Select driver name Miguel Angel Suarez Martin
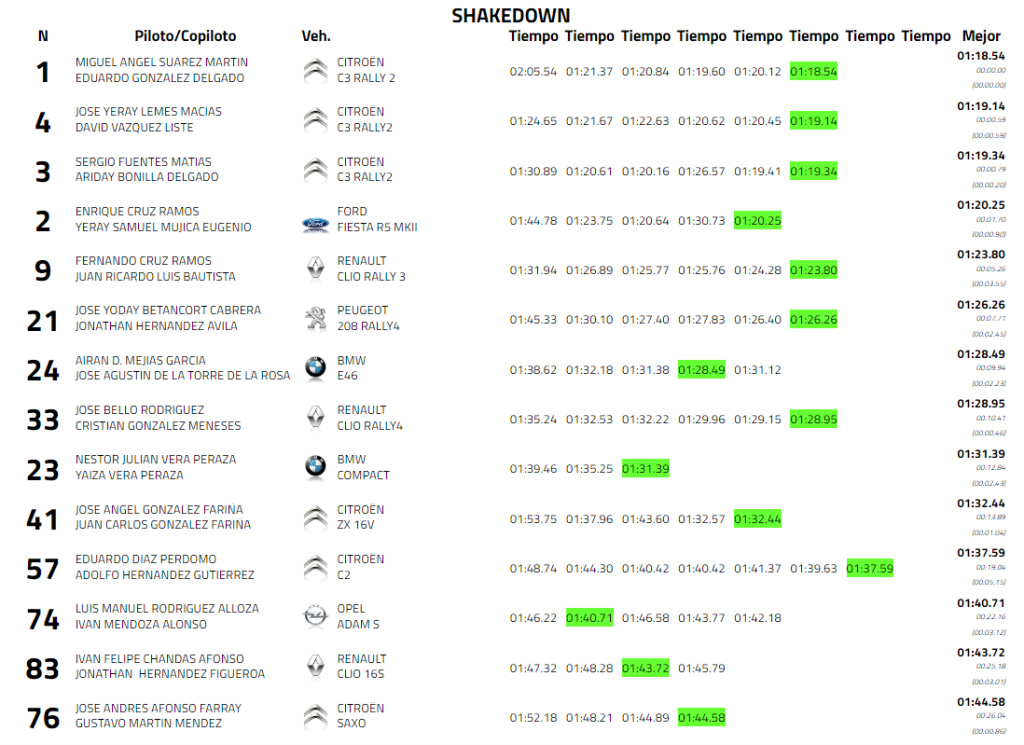Screen dimensions: 1024x745 coord(161,62)
